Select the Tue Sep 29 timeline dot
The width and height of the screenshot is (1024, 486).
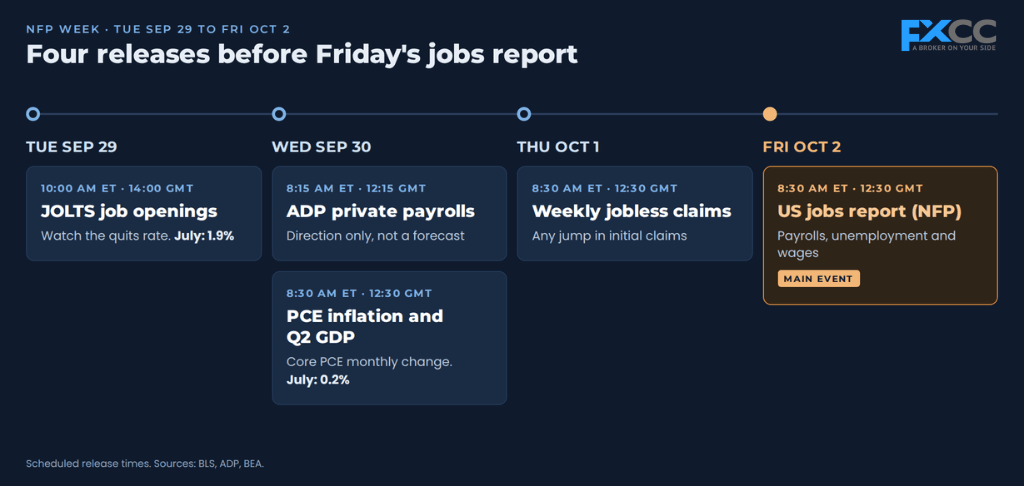coord(33,114)
